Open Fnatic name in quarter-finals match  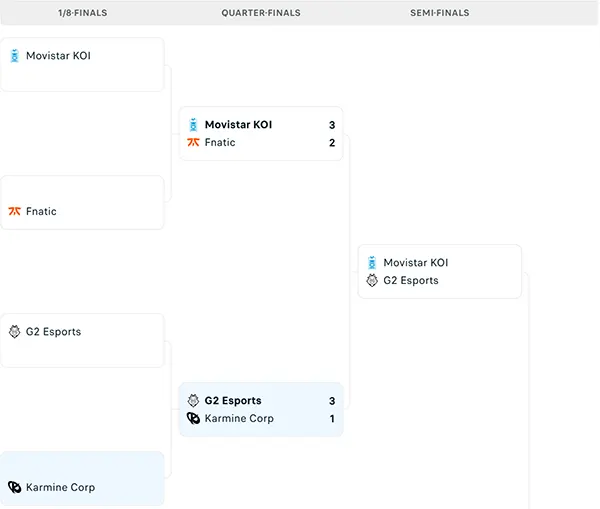220,142
